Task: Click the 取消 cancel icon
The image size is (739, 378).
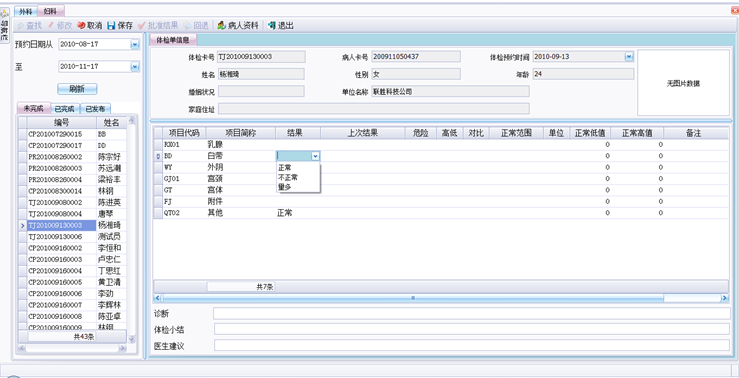Action: click(x=81, y=25)
